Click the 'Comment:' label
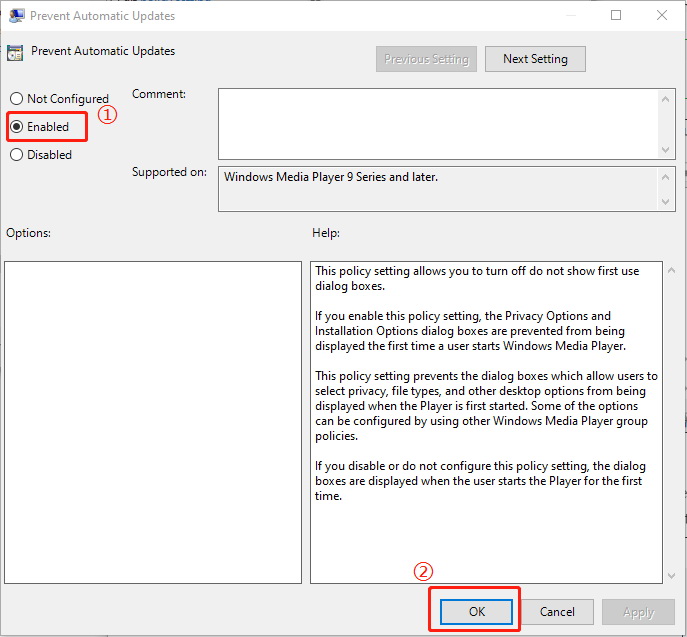Viewport: 687px width, 637px height. tap(159, 94)
